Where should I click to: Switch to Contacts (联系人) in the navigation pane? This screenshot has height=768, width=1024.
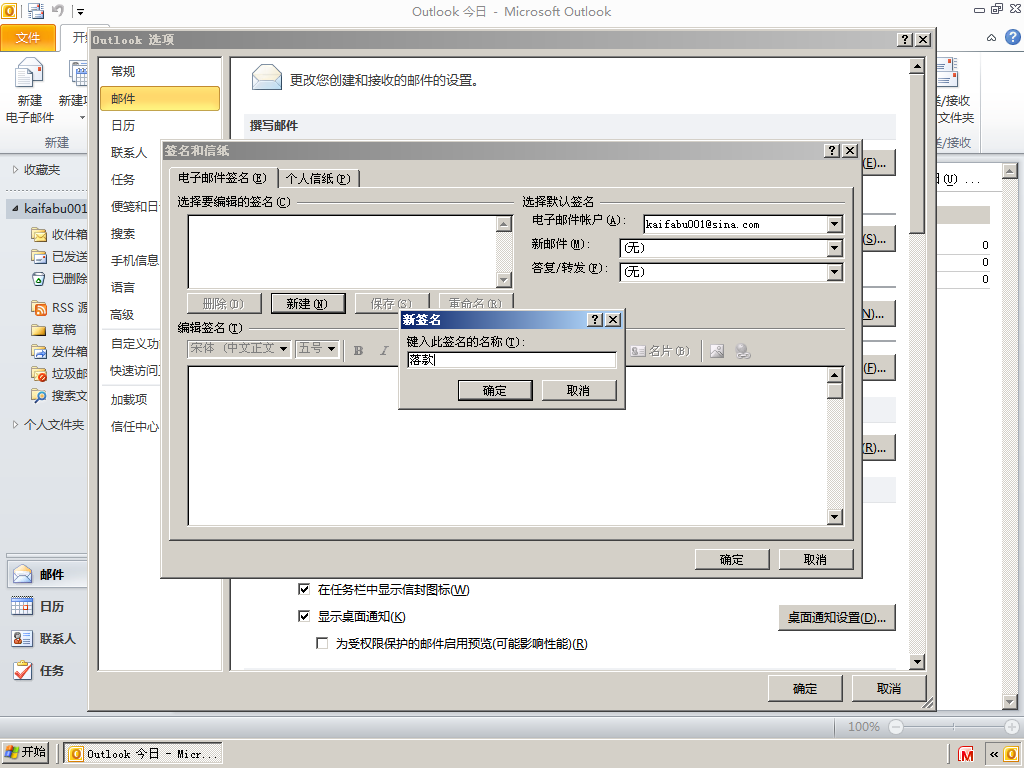pos(47,639)
